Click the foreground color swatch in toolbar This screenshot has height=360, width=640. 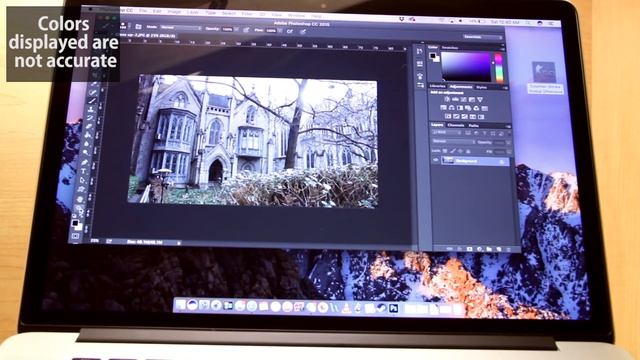74,222
